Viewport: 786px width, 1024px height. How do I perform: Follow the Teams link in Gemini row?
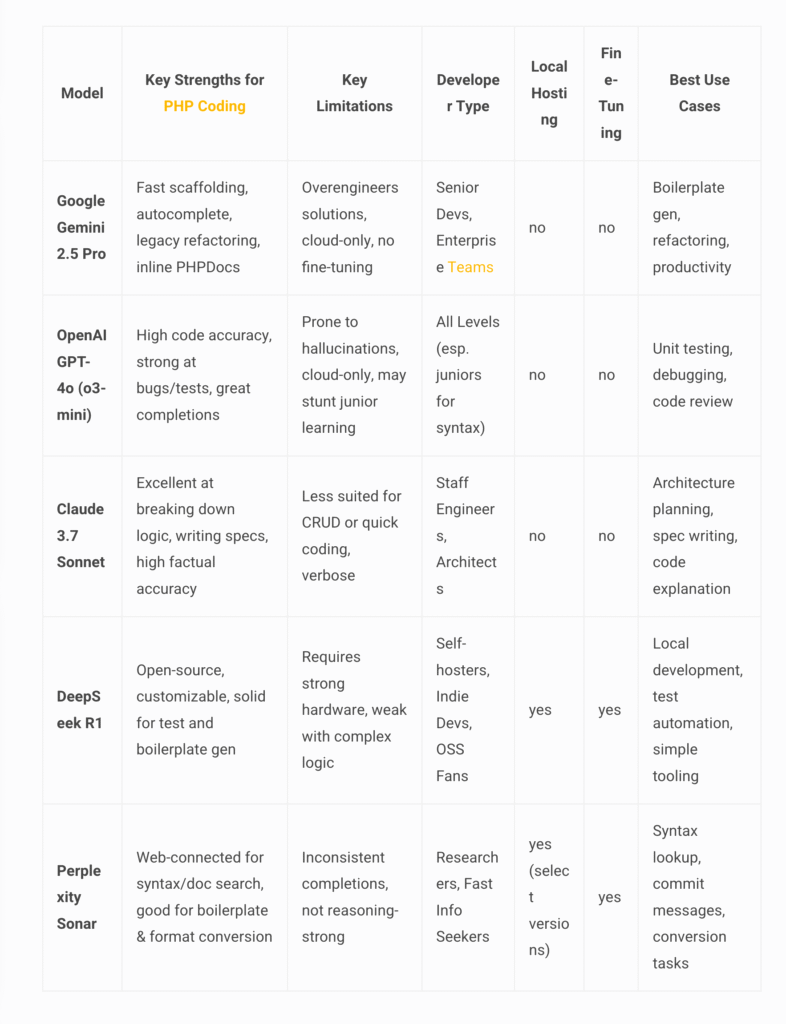470,267
